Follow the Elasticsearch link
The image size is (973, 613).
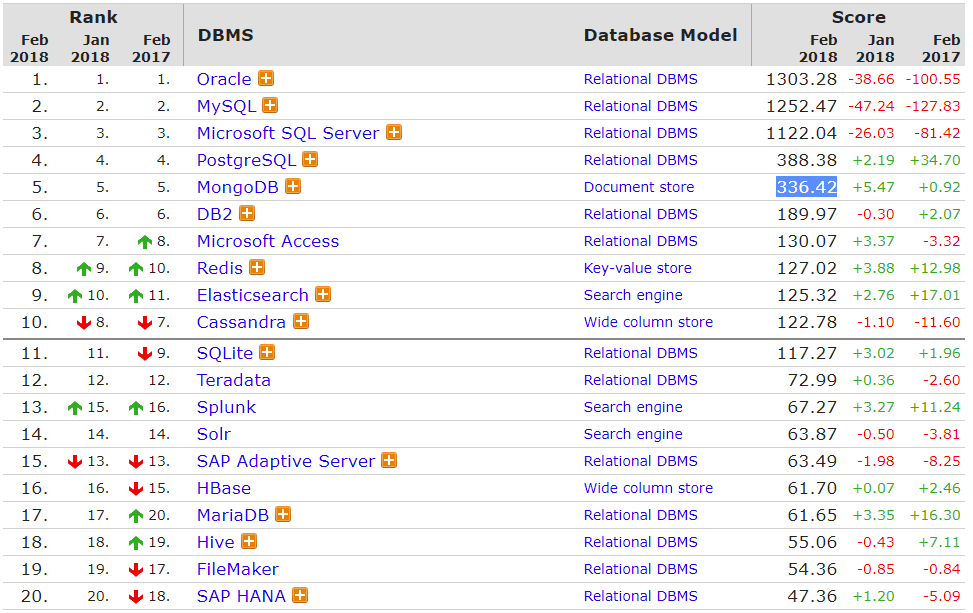pyautogui.click(x=253, y=295)
